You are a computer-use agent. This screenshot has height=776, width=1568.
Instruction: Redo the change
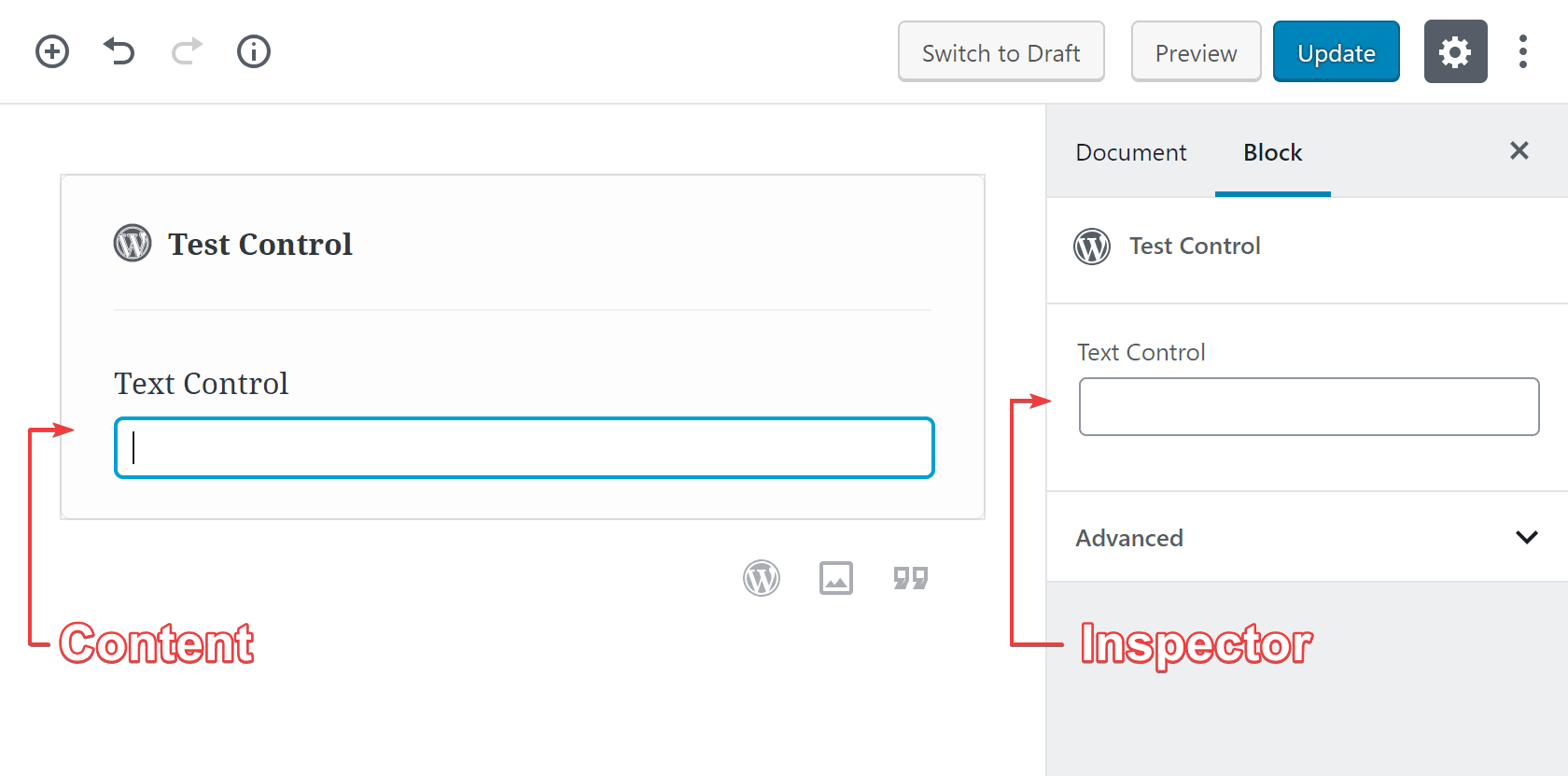tap(187, 51)
